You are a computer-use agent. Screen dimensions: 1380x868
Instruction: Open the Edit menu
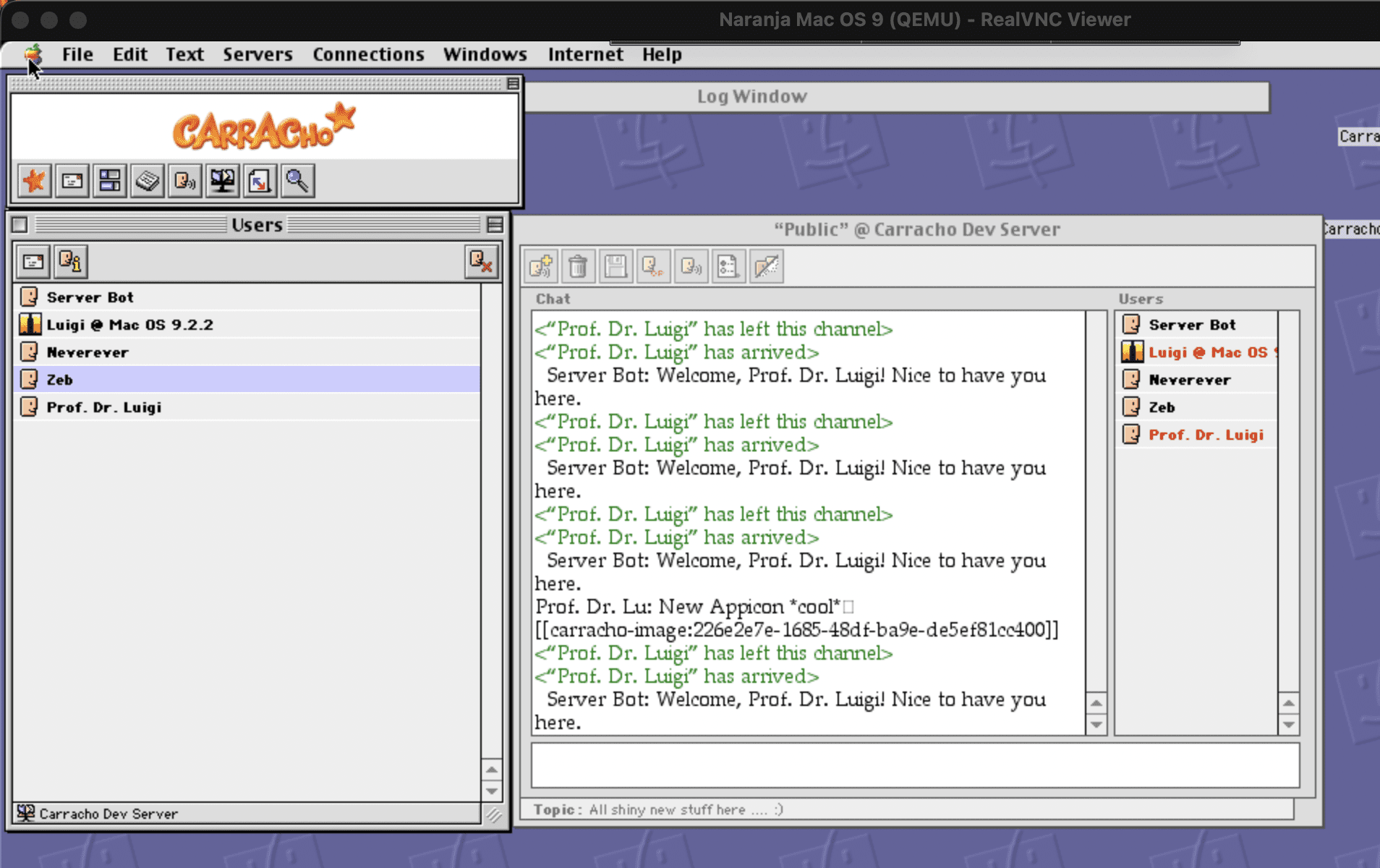(x=130, y=54)
